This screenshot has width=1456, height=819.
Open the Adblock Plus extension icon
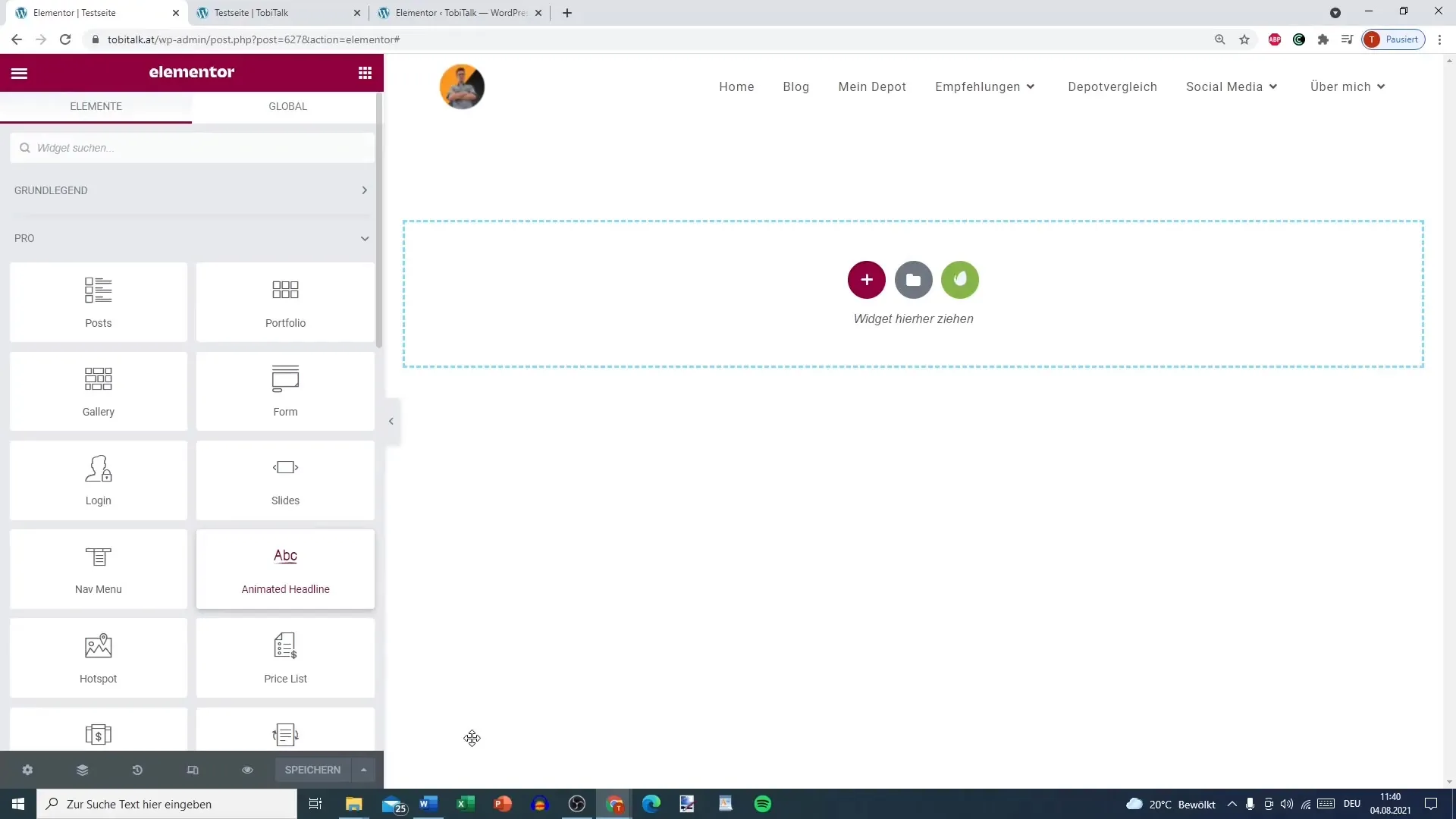[1275, 39]
